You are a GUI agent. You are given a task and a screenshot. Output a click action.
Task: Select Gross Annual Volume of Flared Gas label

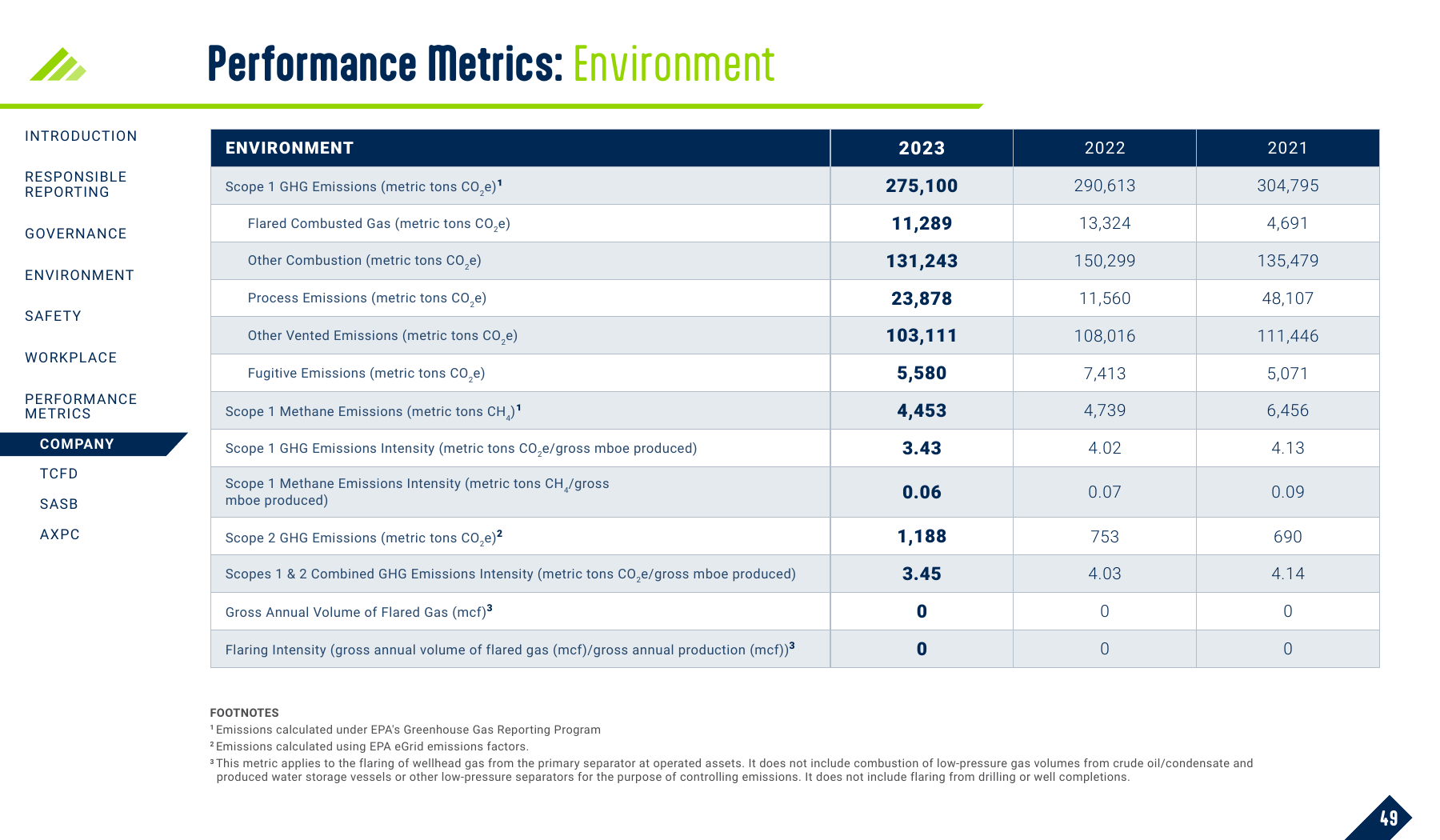[359, 612]
